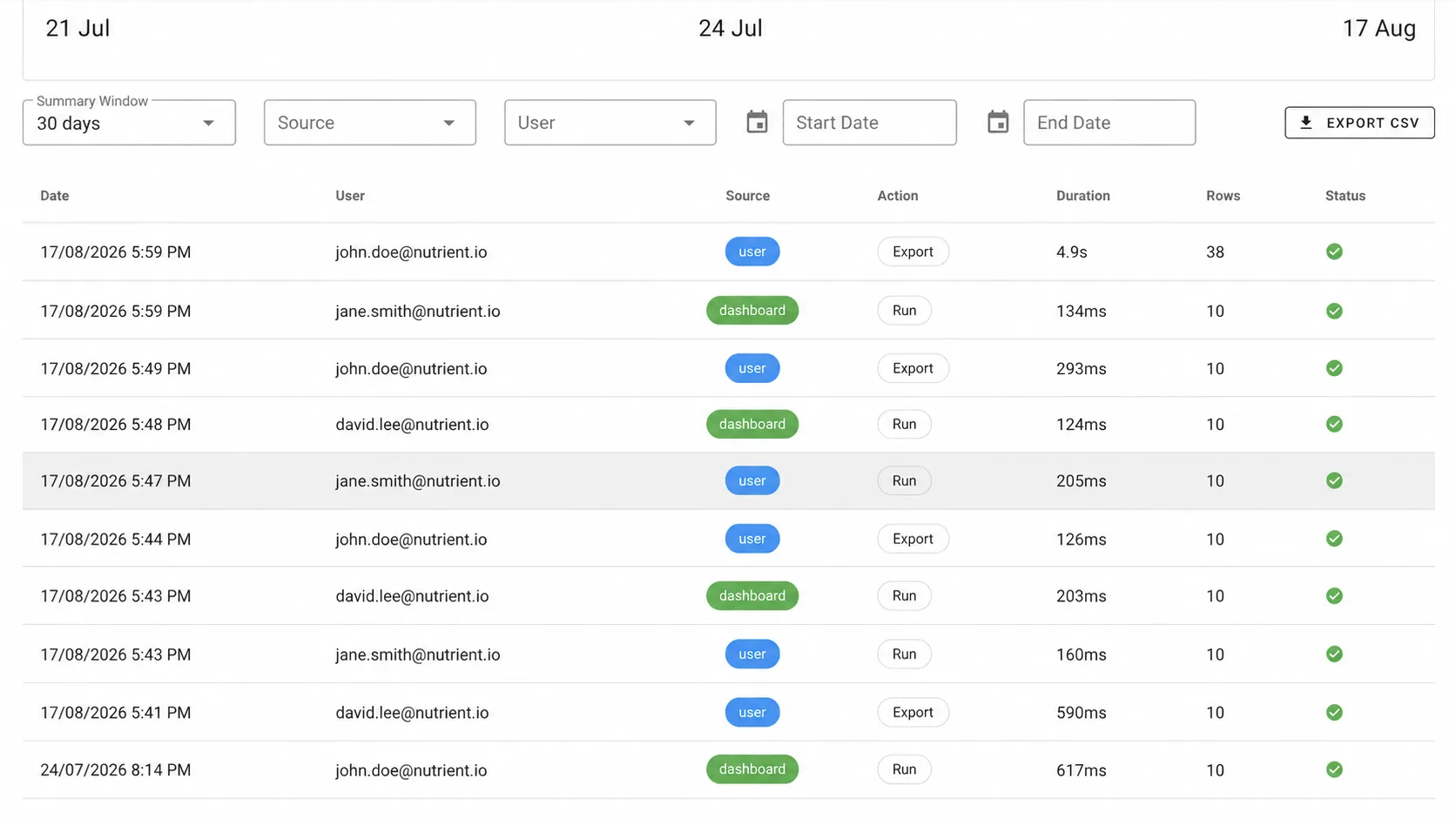The height and width of the screenshot is (819, 1456).
Task: Click the green status check in 4.9s row
Action: coord(1334,252)
